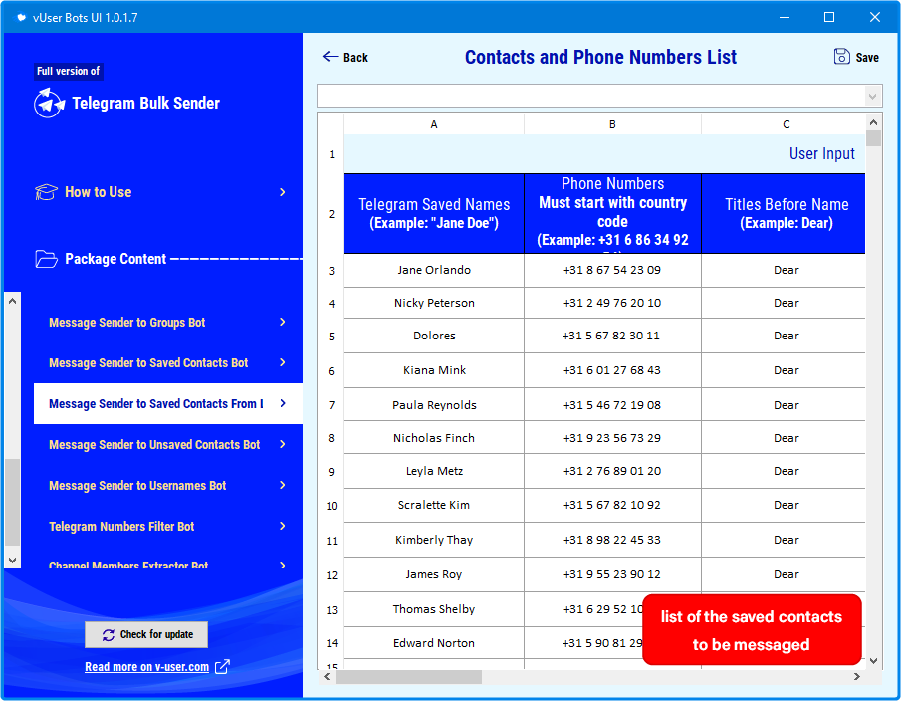Click the How to Use graduation cap icon

pyautogui.click(x=47, y=192)
